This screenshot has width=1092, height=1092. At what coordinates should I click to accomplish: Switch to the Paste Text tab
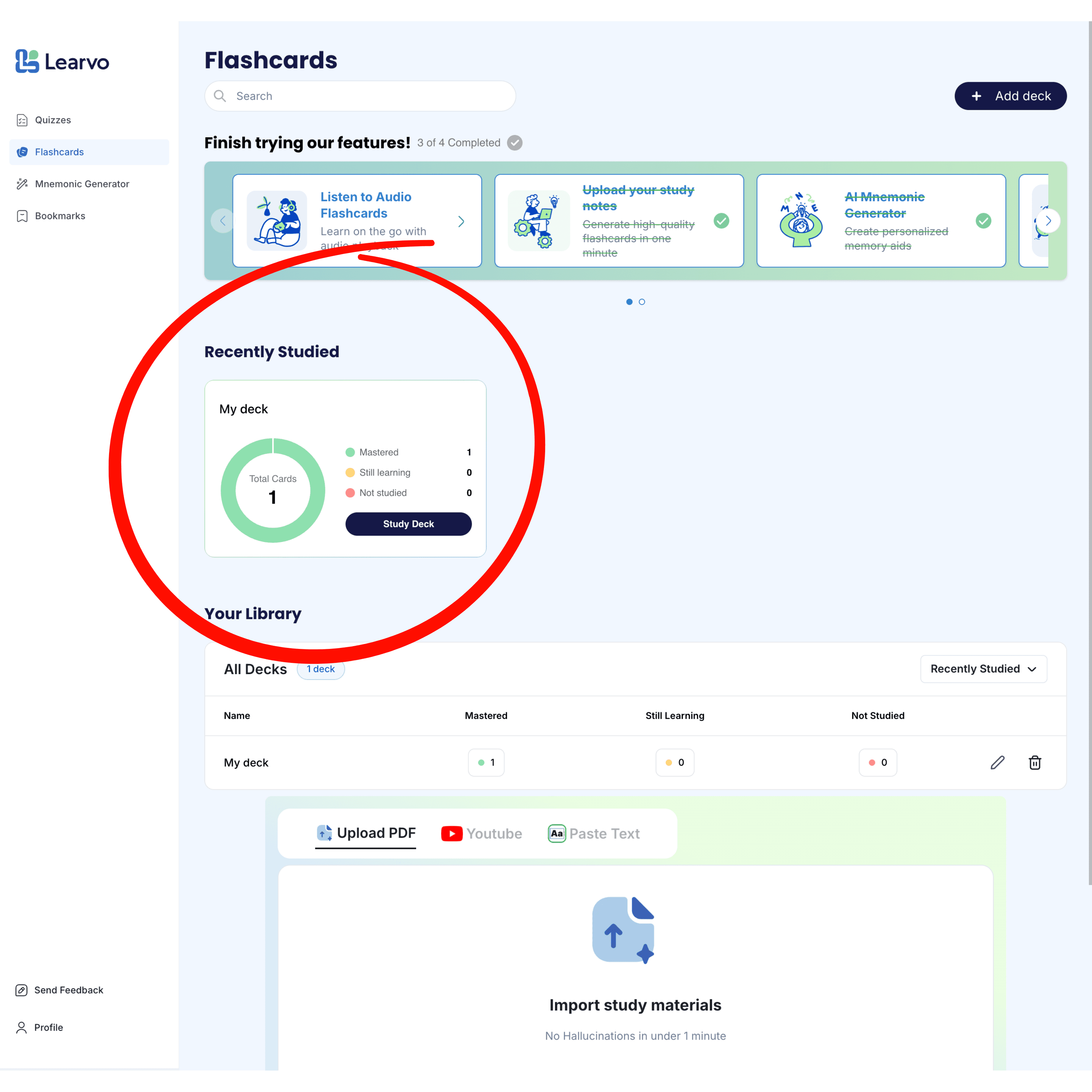click(x=593, y=834)
